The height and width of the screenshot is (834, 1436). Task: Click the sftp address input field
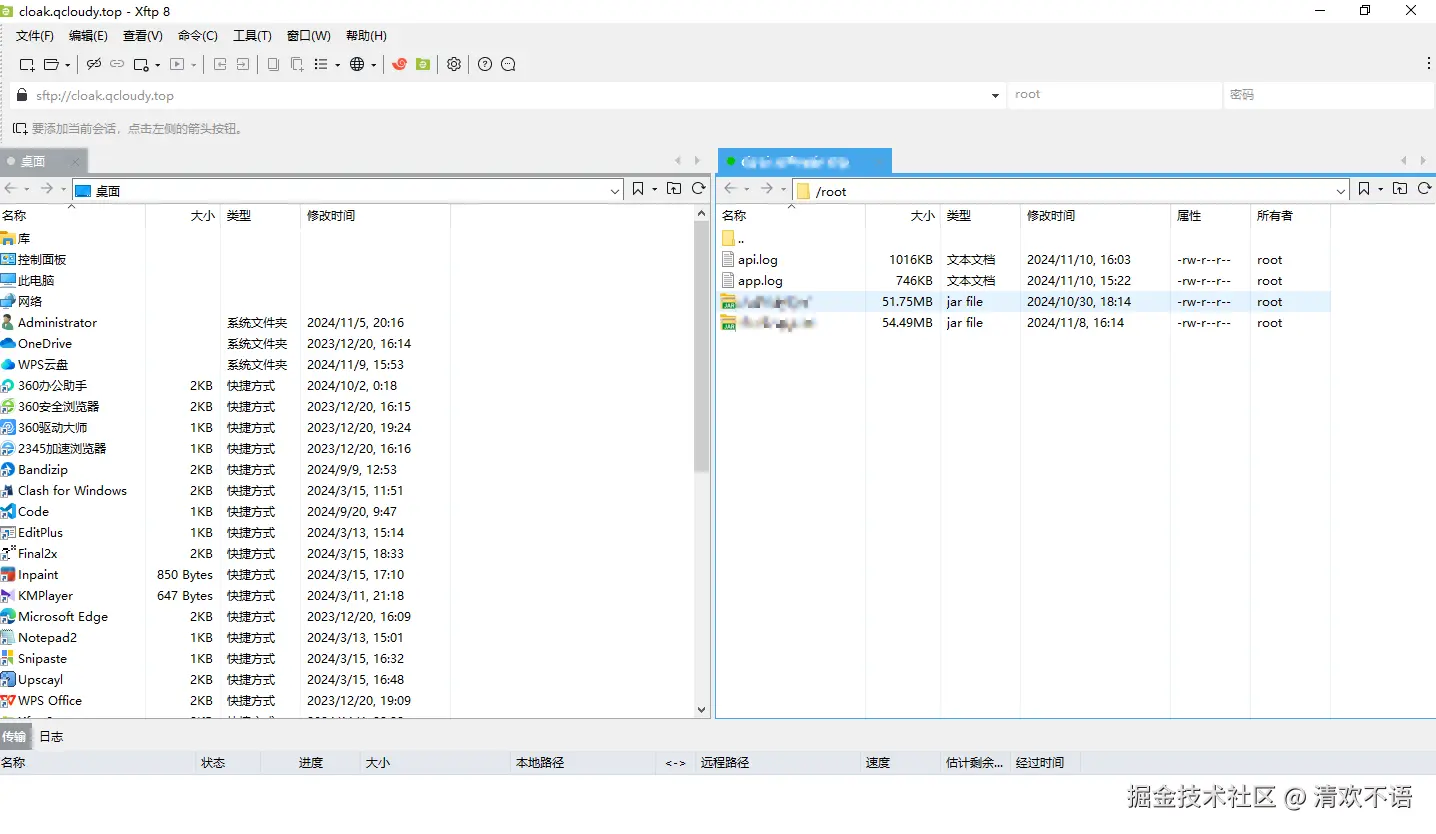click(507, 96)
